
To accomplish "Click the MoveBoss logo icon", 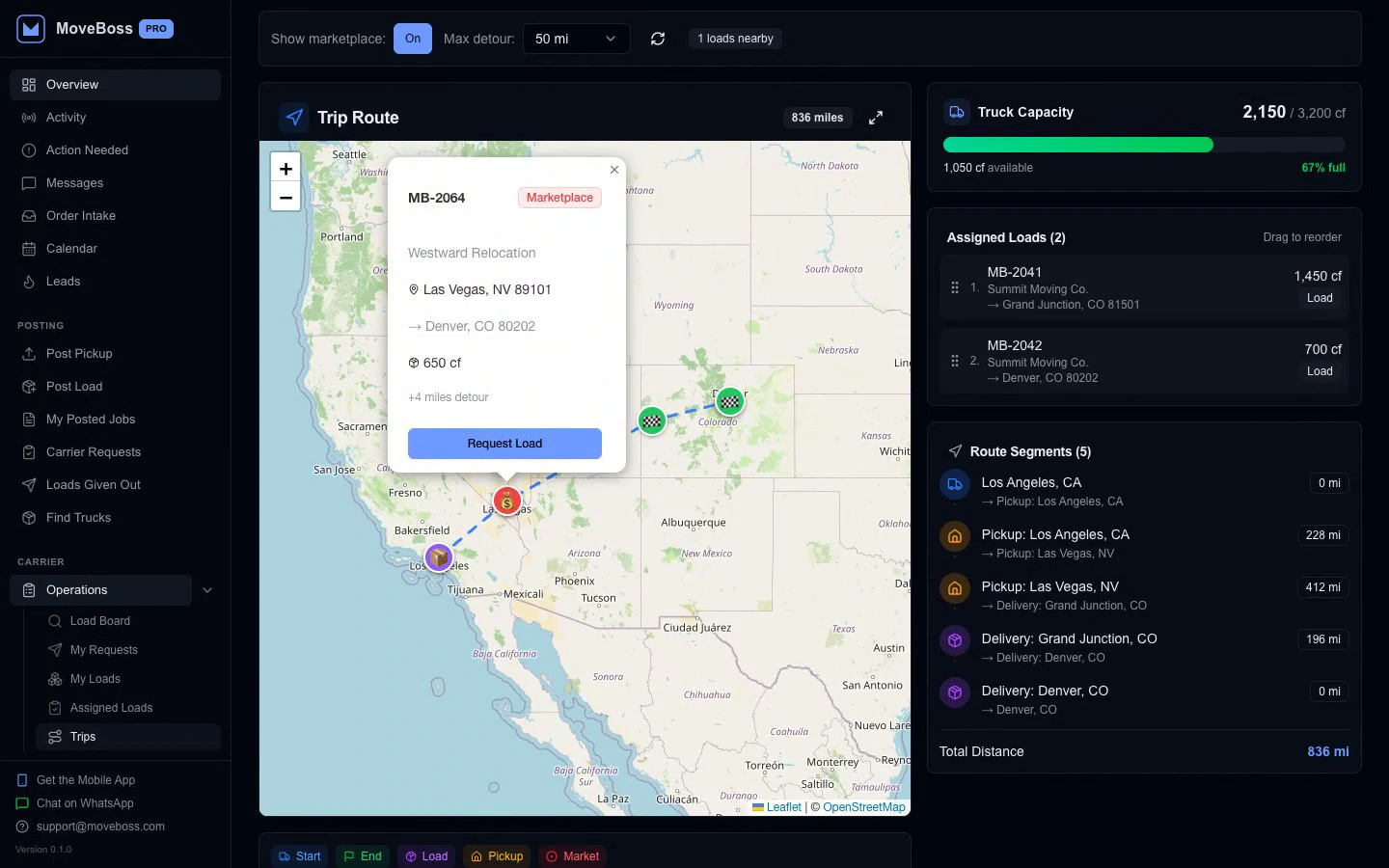I will click(32, 29).
